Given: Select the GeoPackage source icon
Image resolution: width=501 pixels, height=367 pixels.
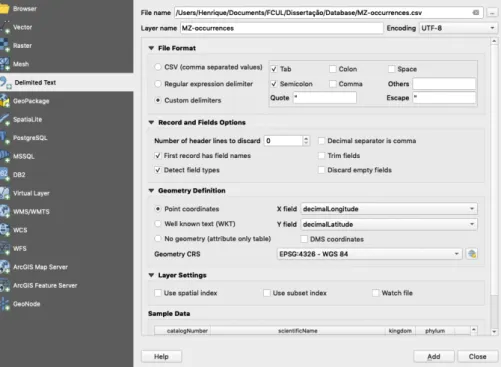Looking at the screenshot, I should pos(5,101).
